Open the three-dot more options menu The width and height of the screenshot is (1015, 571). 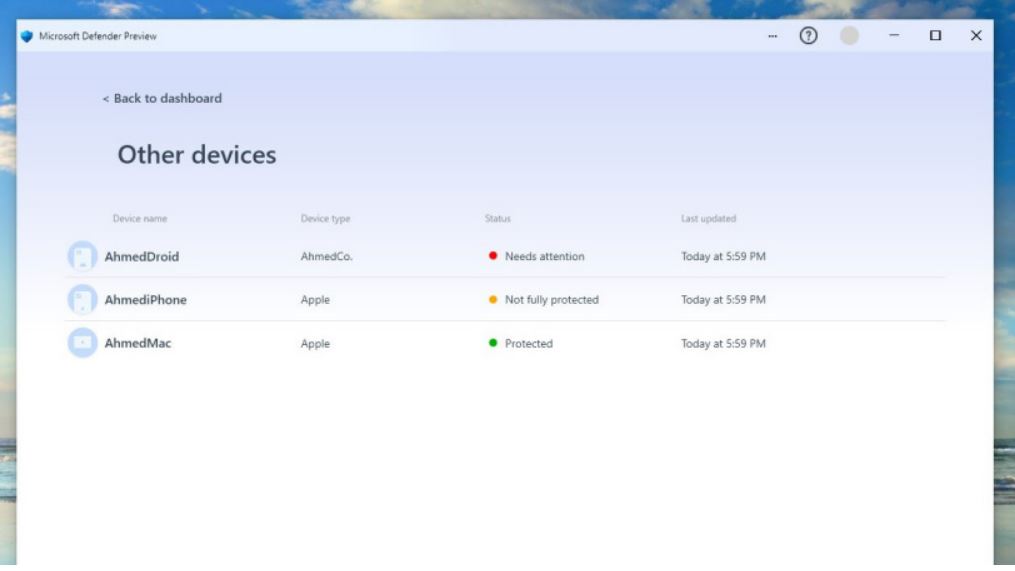[x=772, y=36]
